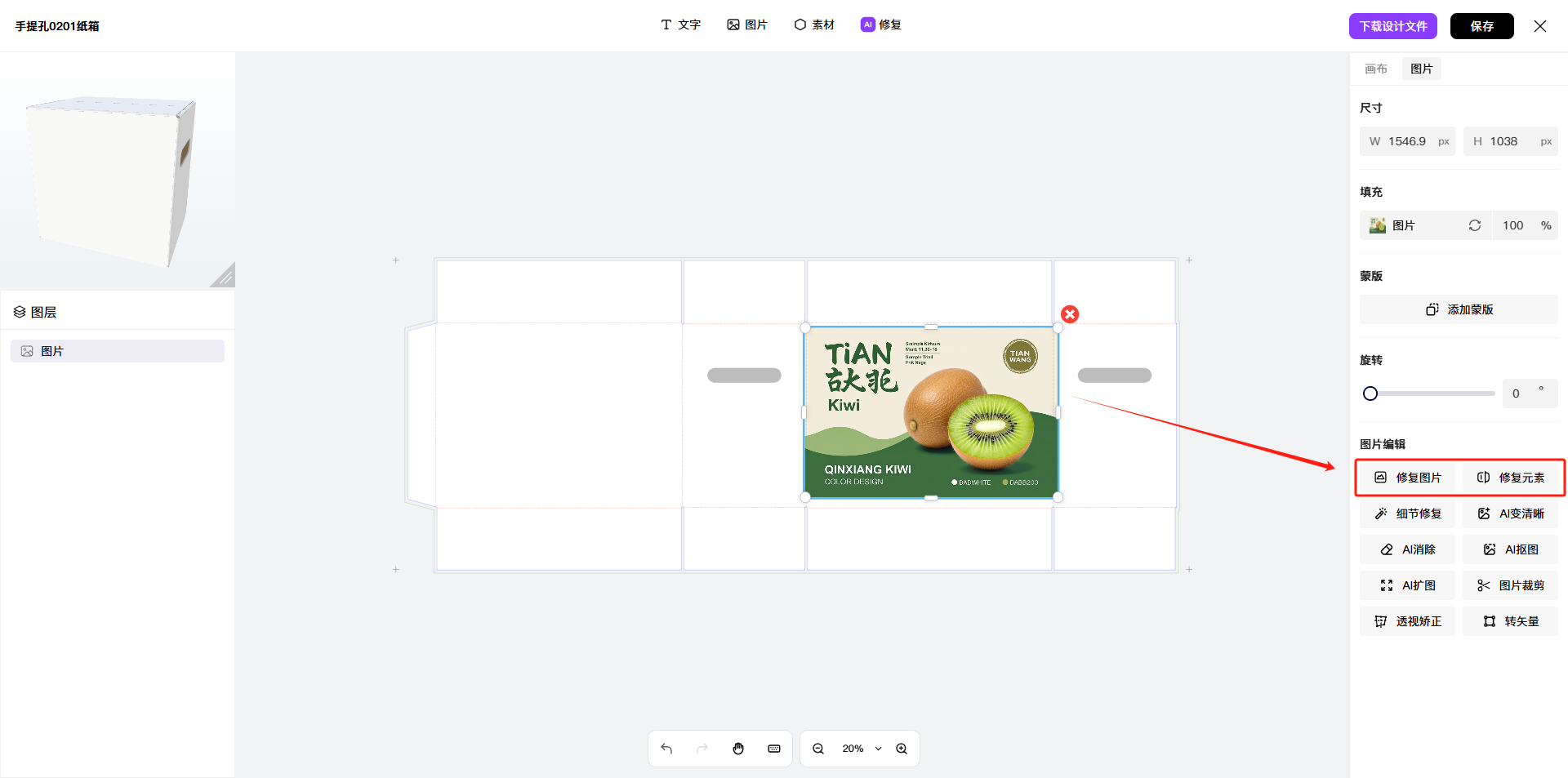The height and width of the screenshot is (778, 1568).
Task: Open the 素材 materials menu
Action: coord(814,24)
